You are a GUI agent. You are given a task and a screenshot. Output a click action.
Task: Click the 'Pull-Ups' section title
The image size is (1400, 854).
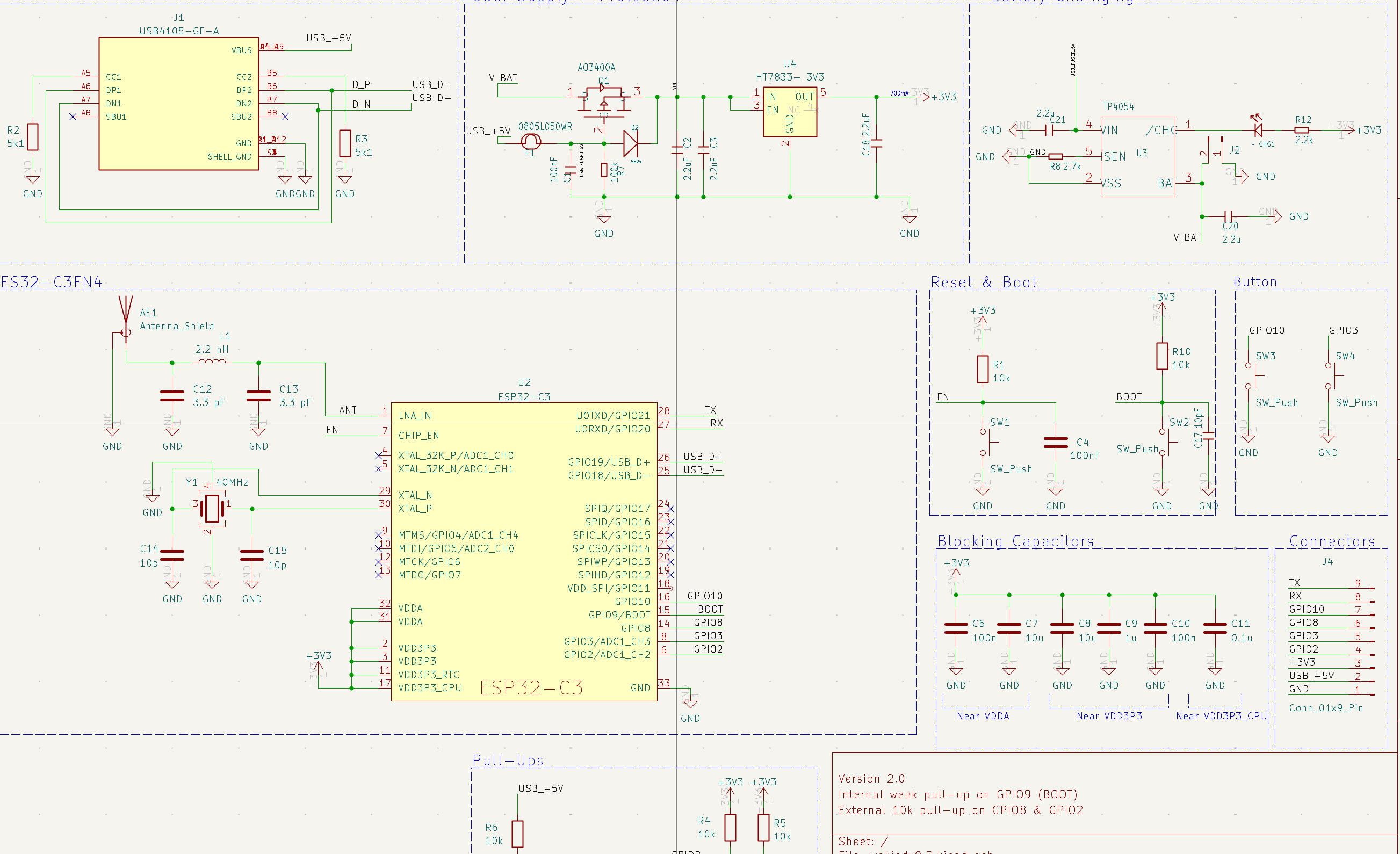click(x=508, y=760)
